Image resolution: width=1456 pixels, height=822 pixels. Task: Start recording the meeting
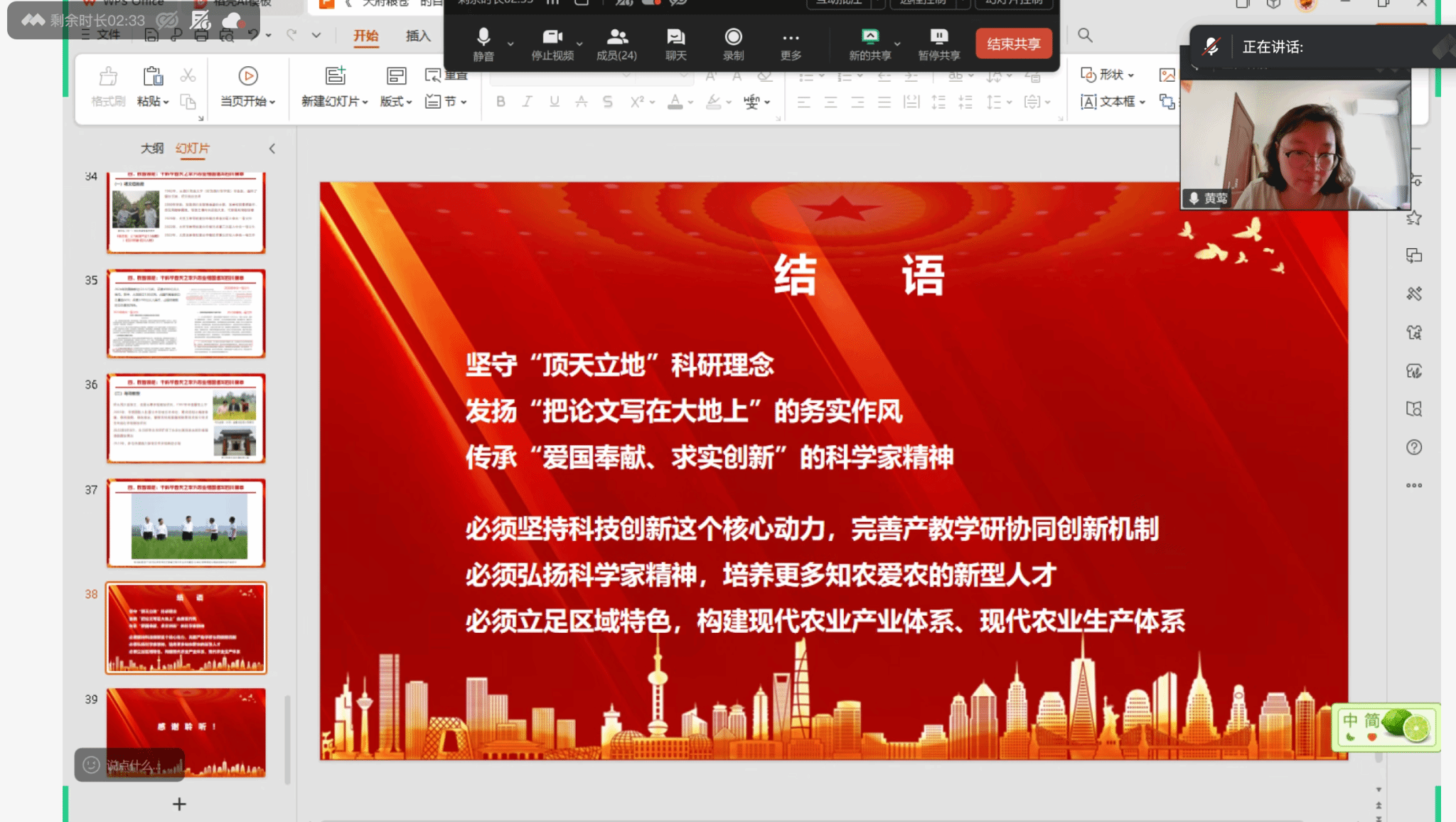point(733,44)
